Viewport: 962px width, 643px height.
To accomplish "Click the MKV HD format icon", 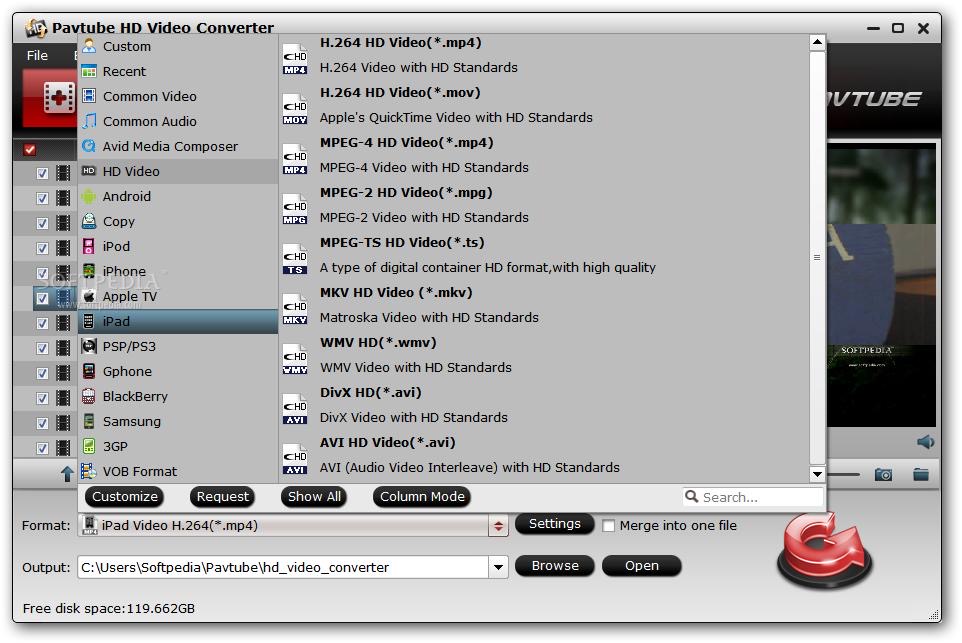I will (295, 309).
